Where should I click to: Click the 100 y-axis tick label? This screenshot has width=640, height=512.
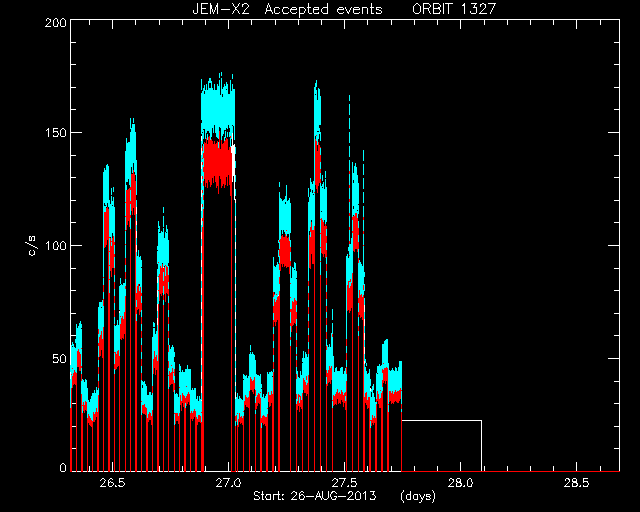(56, 246)
